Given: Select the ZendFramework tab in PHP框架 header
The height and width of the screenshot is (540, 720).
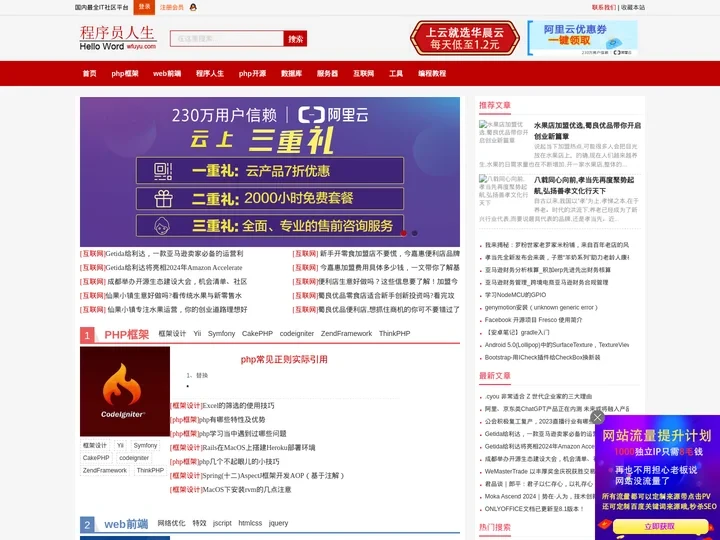Looking at the screenshot, I should [346, 333].
